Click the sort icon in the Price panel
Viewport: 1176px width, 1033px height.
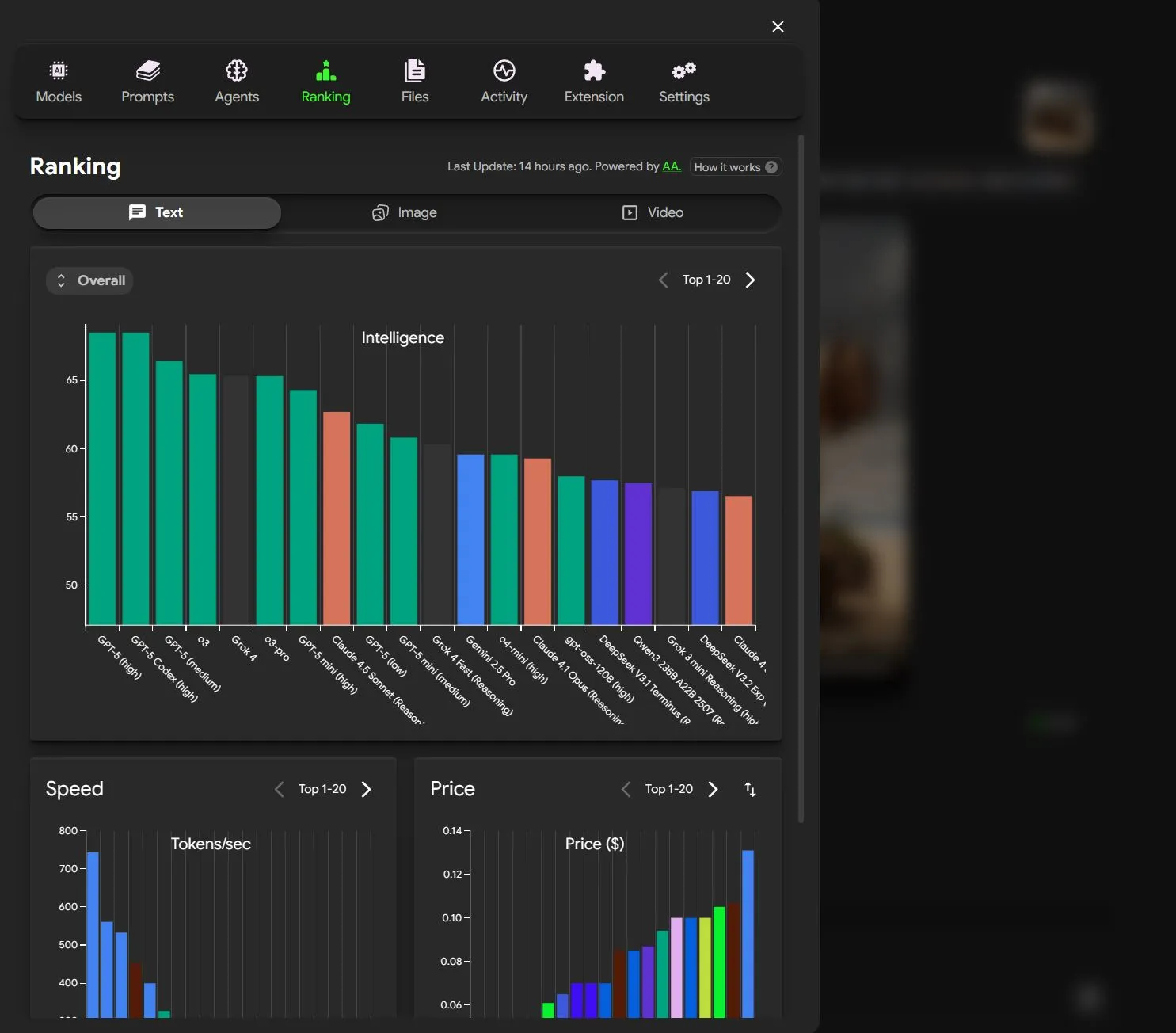pyautogui.click(x=749, y=788)
